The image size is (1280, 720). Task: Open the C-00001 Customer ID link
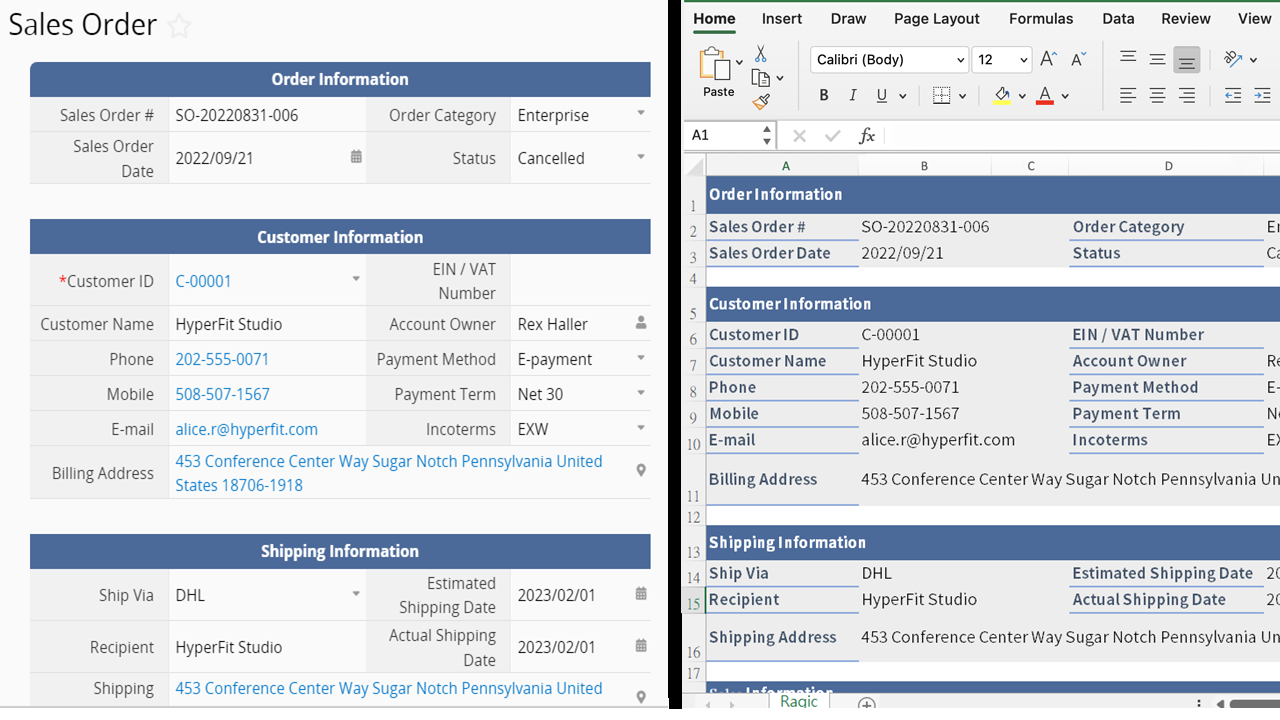click(203, 281)
